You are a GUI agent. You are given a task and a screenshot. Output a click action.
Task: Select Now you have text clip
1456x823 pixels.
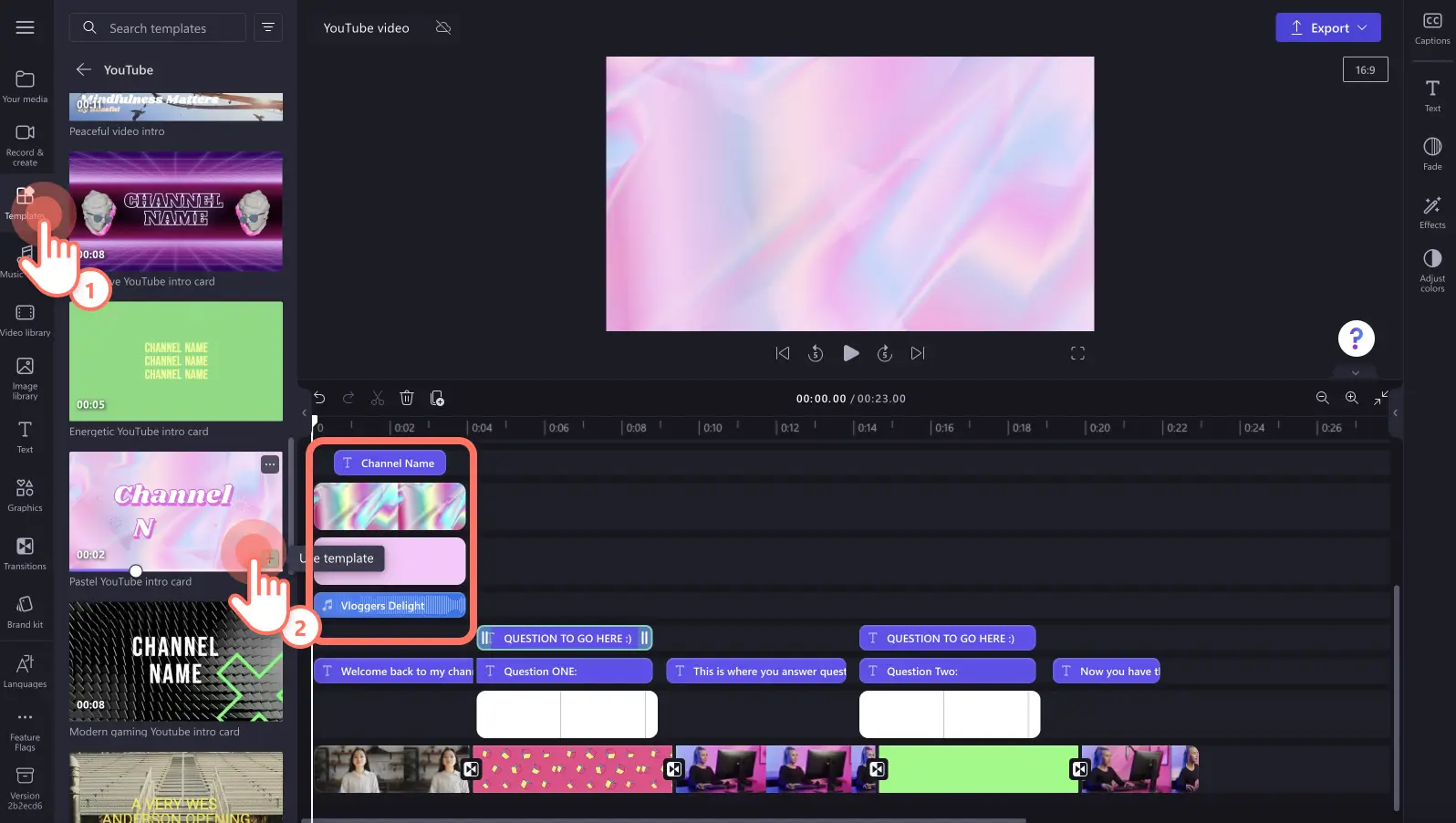[1107, 671]
